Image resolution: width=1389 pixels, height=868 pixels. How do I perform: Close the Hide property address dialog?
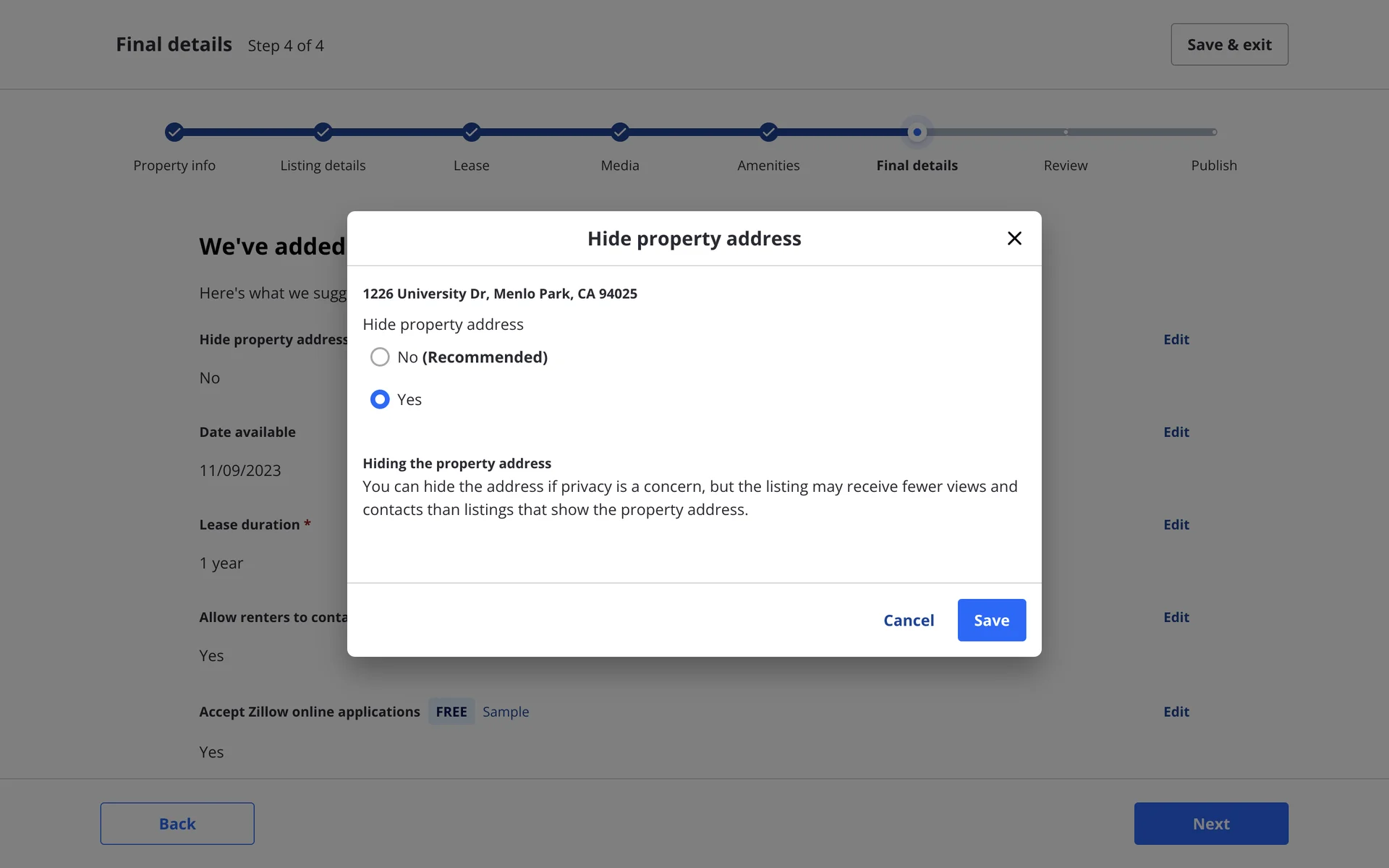pos(1014,238)
